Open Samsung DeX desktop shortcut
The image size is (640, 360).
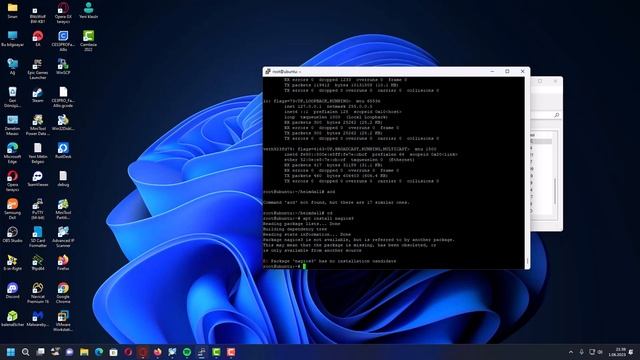tap(12, 208)
